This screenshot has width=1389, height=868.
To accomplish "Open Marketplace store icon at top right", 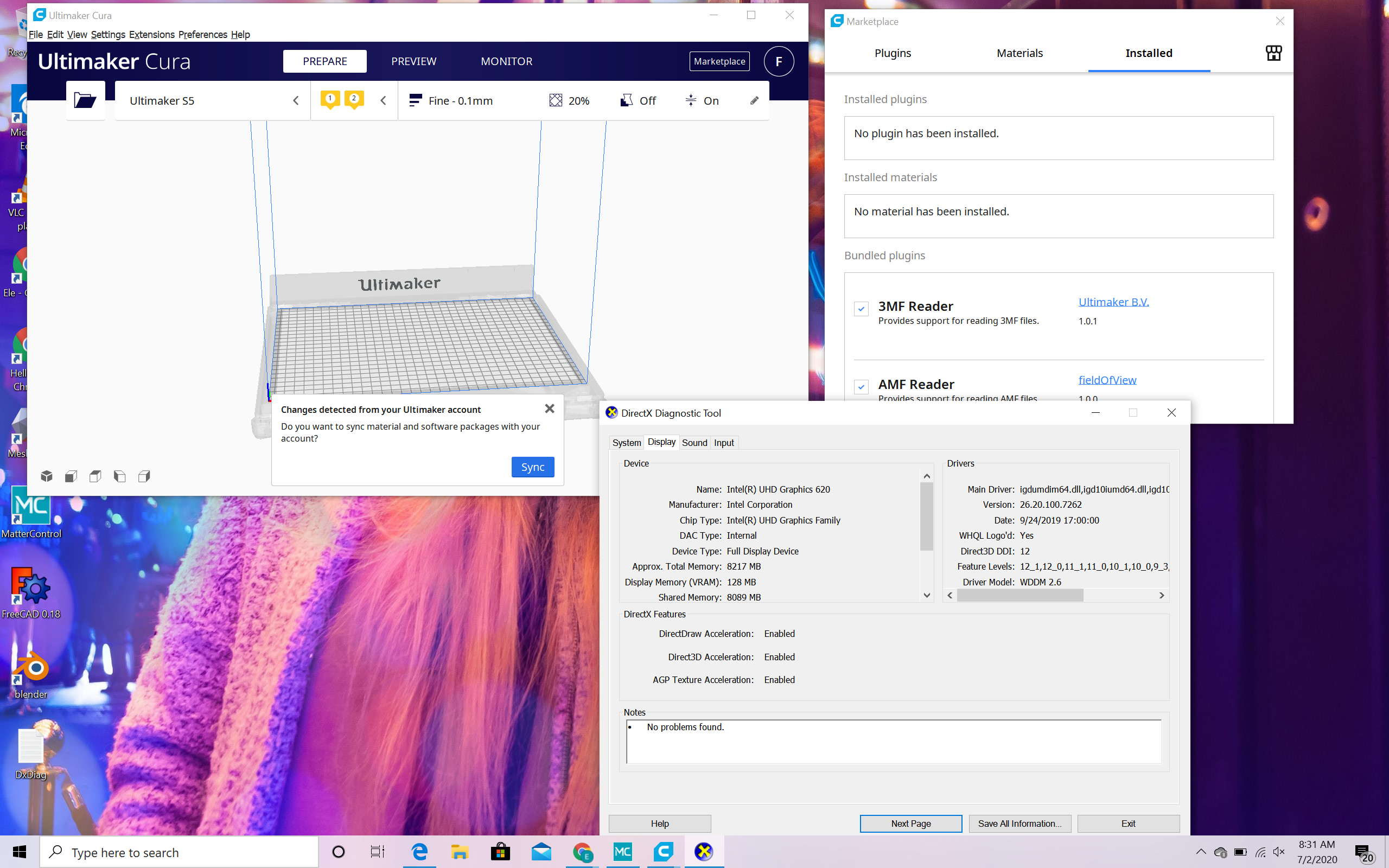I will (x=1273, y=53).
